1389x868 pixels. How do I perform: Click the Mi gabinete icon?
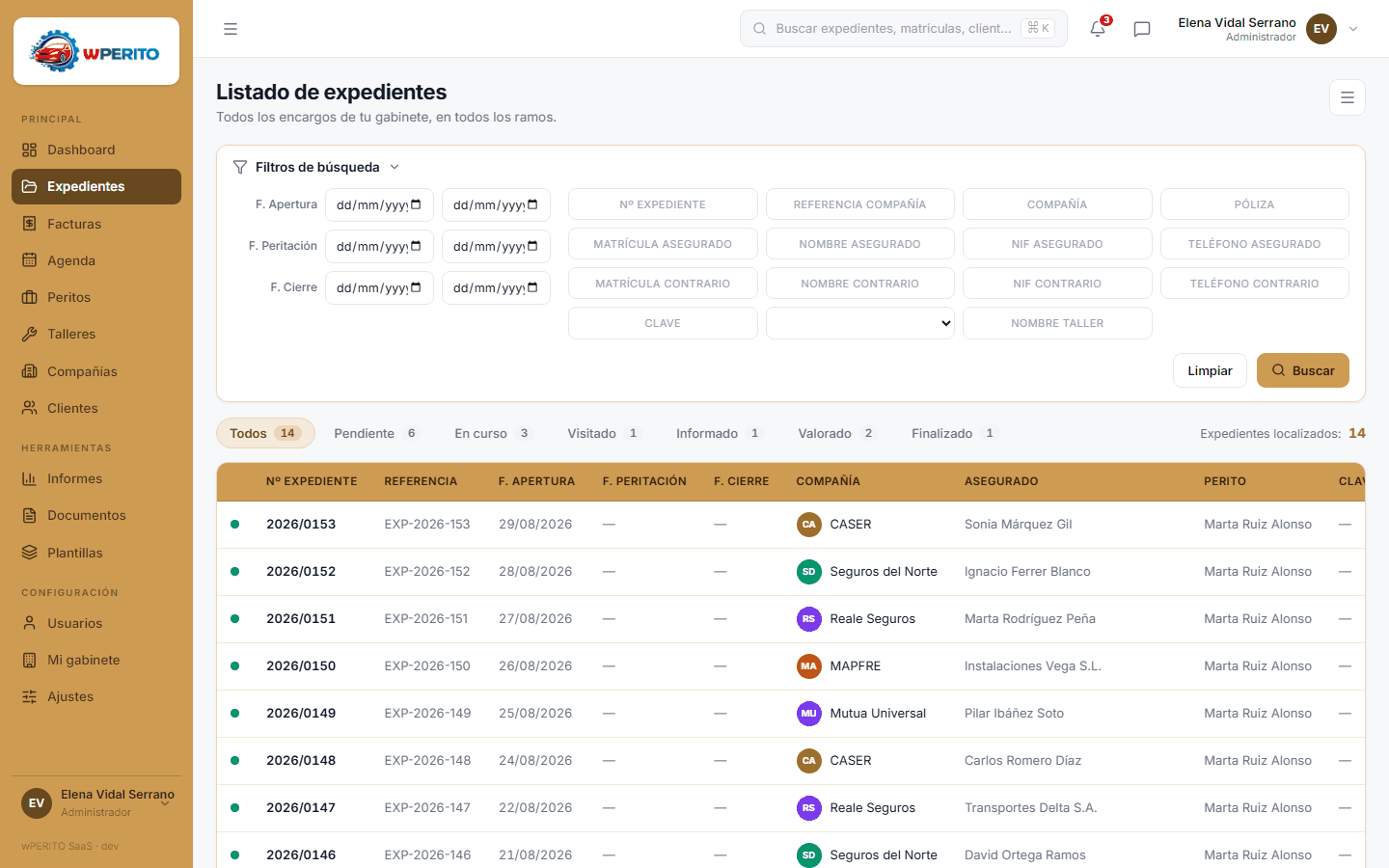click(x=30, y=660)
